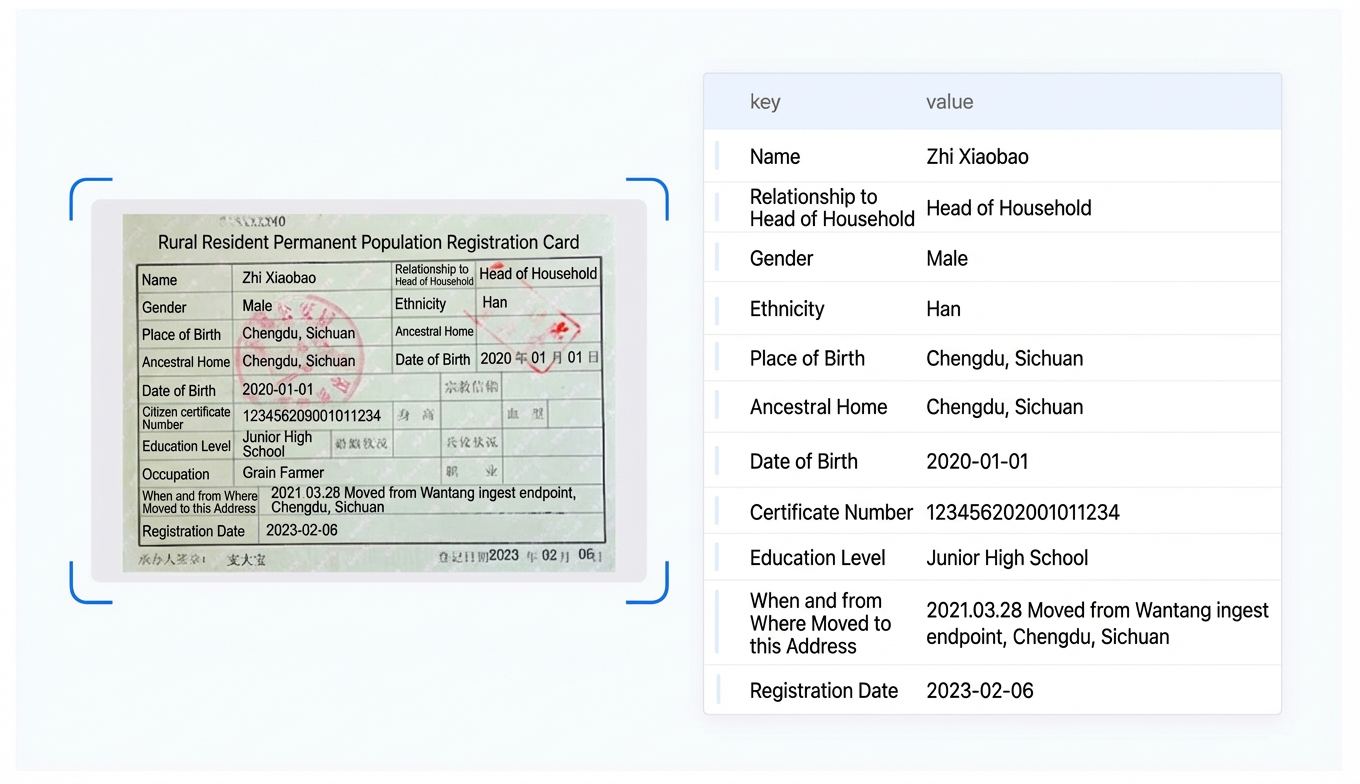
Task: Click '2021.03.28 Moved from Wantang' table value
Action: pyautogui.click(x=1097, y=623)
